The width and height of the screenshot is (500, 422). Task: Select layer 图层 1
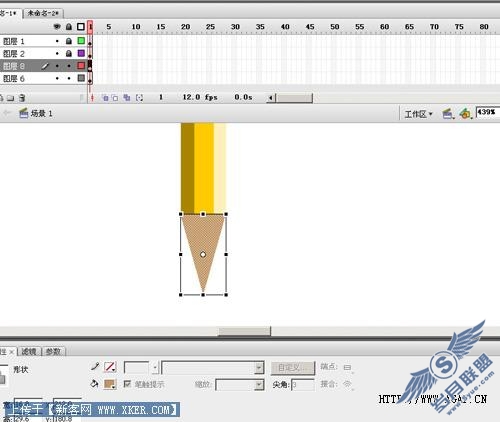(x=14, y=41)
